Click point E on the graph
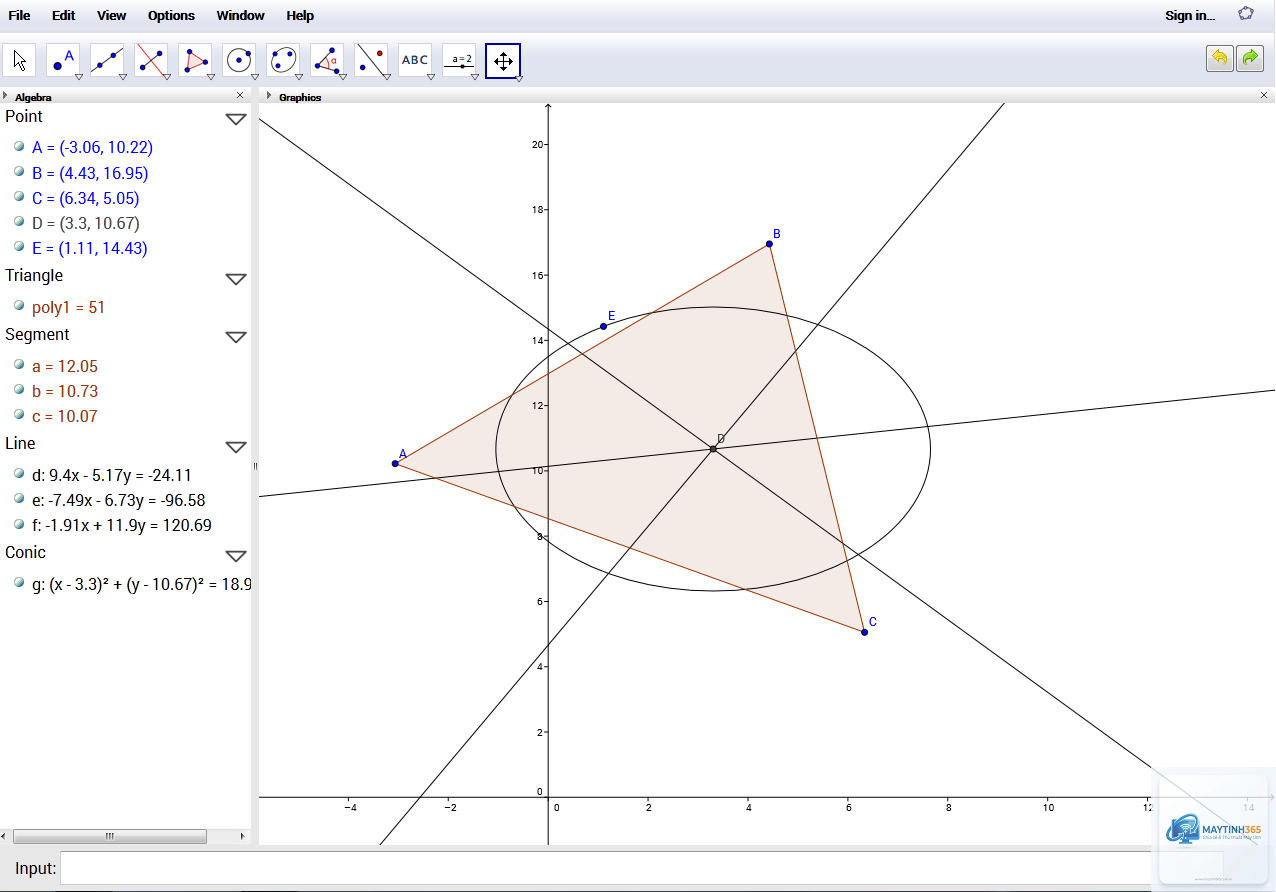This screenshot has width=1276, height=892. [603, 326]
